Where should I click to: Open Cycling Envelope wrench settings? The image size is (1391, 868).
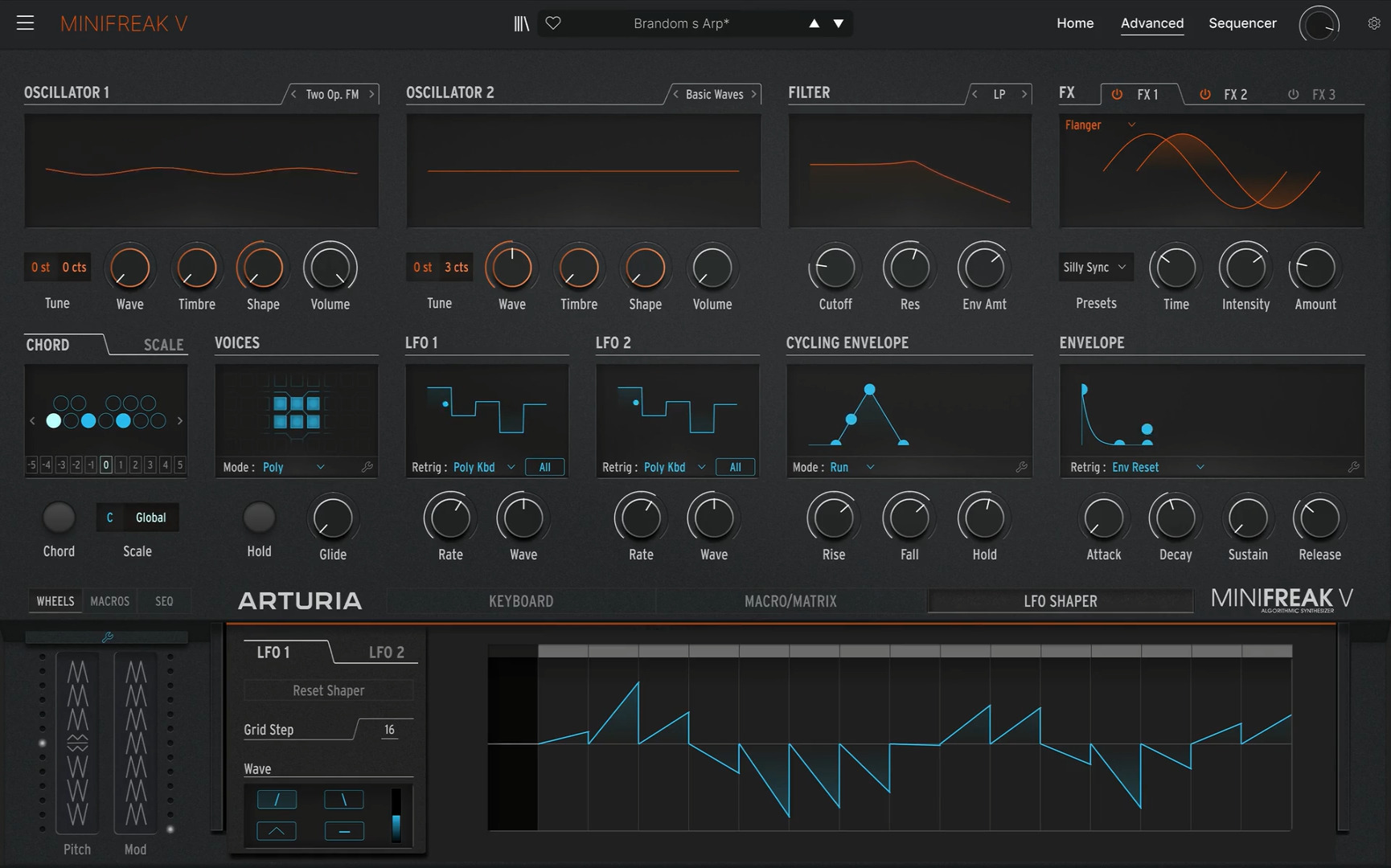pos(1021,467)
